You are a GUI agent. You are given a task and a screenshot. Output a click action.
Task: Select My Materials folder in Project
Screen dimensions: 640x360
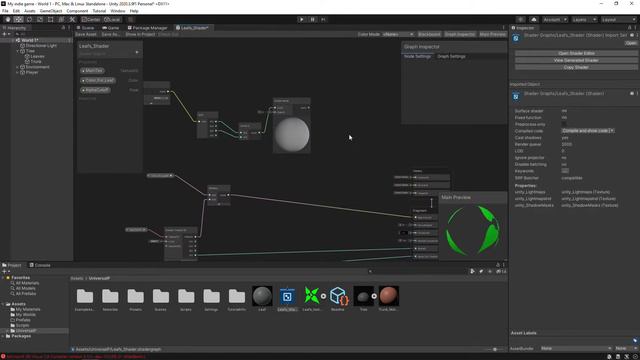coord(28,309)
